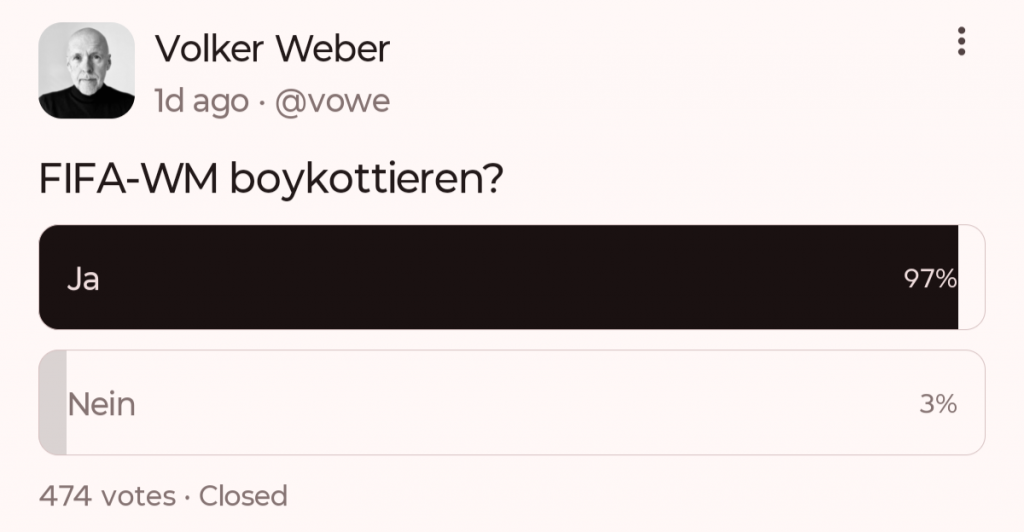Select the "Nein" poll option label
Screen dimensions: 1024x532
pyautogui.click(x=101, y=405)
